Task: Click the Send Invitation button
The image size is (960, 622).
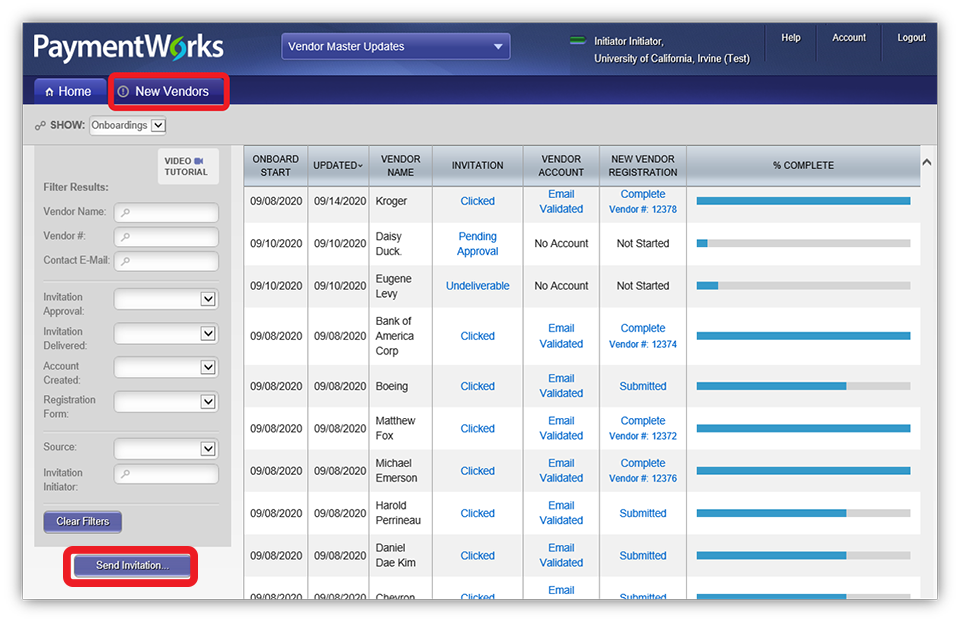Action: pos(132,566)
